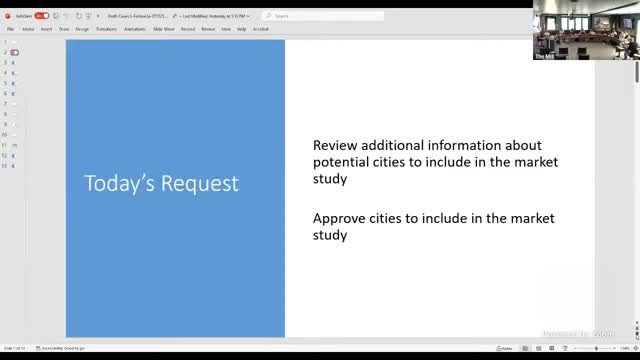
Task: Switch to Slide Sorter view icon
Action: tap(538, 348)
